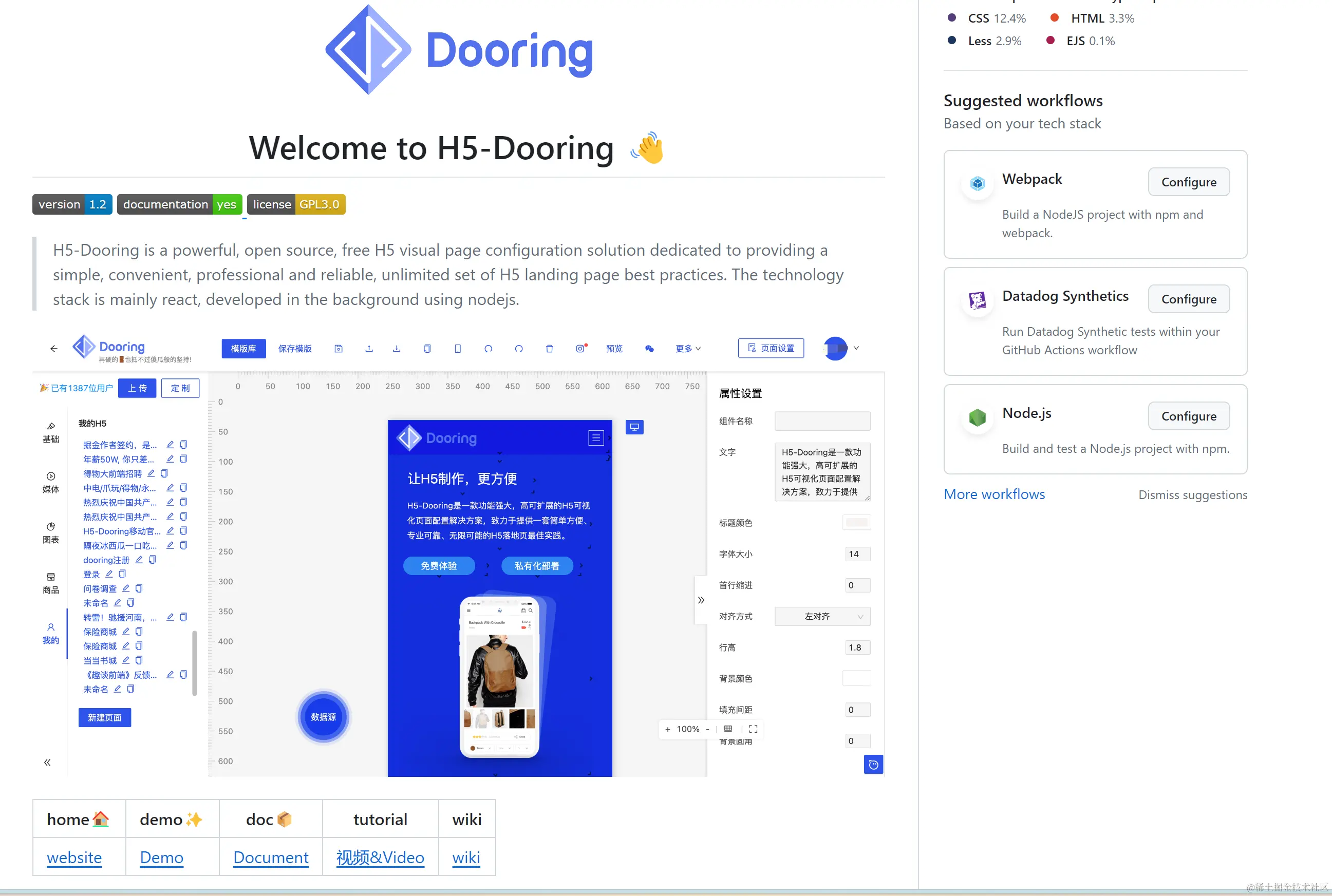Screen dimensions: 1332x896
Task: Click 新建页面 button
Action: [x=105, y=718]
